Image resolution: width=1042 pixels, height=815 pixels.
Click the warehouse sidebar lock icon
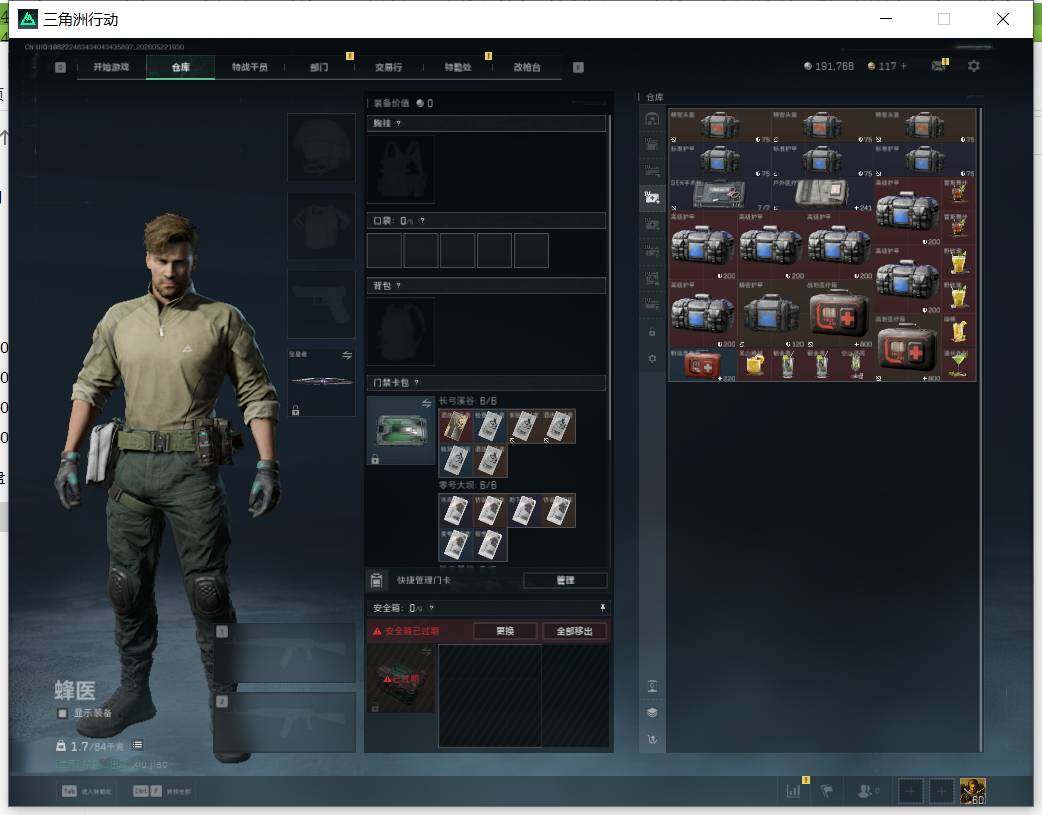pos(652,332)
